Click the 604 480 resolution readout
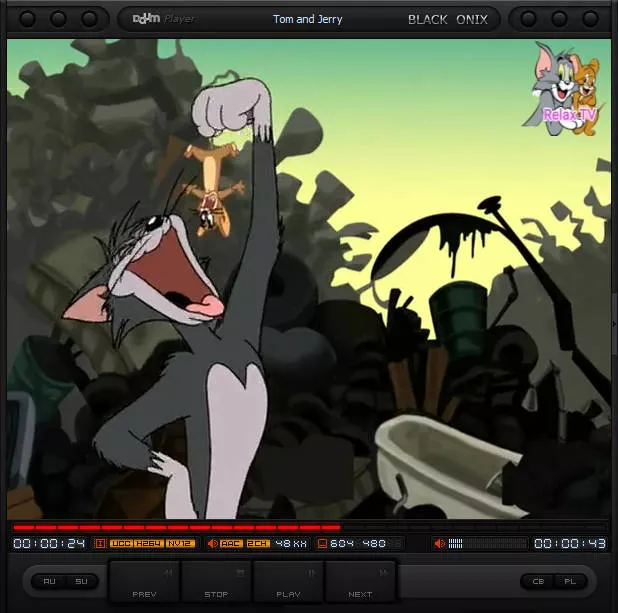The image size is (618, 613). (x=358, y=544)
